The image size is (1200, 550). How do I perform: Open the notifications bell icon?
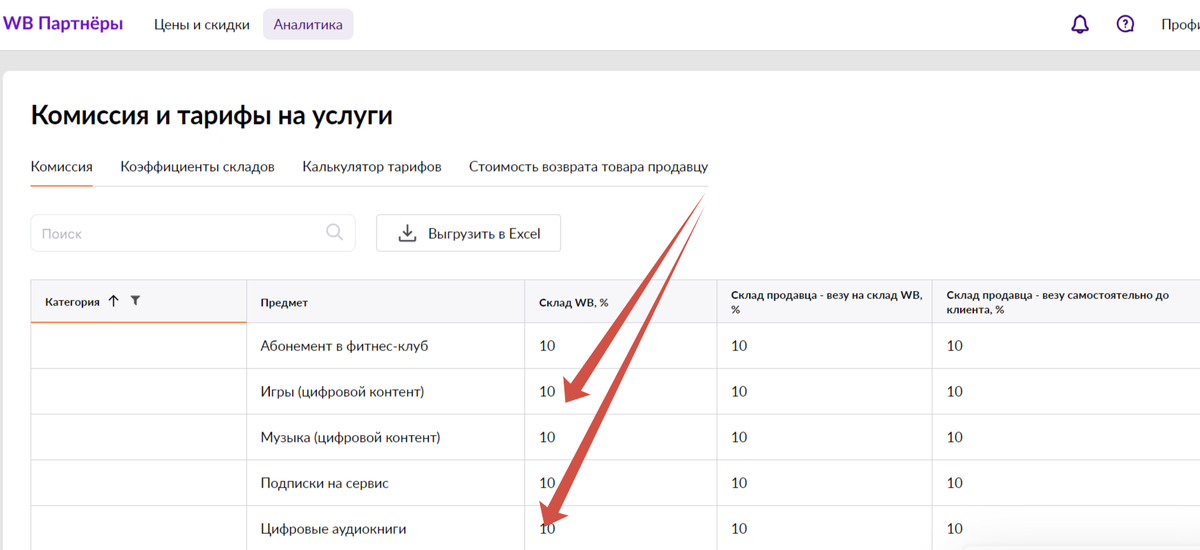(x=1080, y=25)
